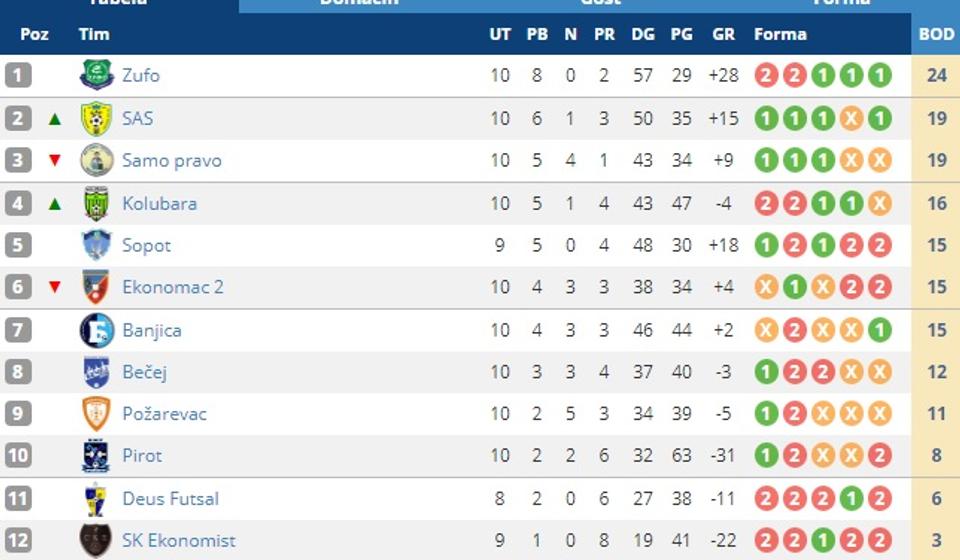The image size is (960, 560).
Task: Switch to the Gost tab
Action: click(600, 4)
